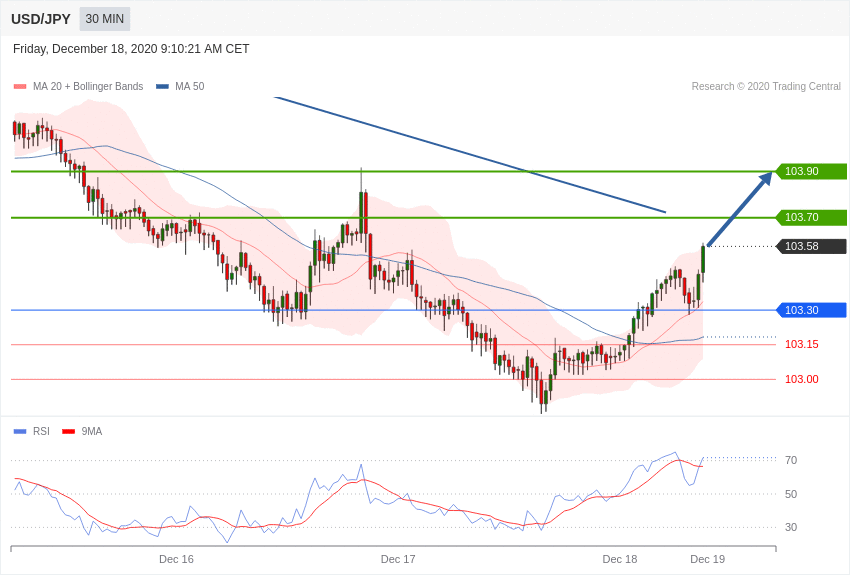Click the 9MA legend red swatch
This screenshot has width=850, height=576.
(68, 432)
